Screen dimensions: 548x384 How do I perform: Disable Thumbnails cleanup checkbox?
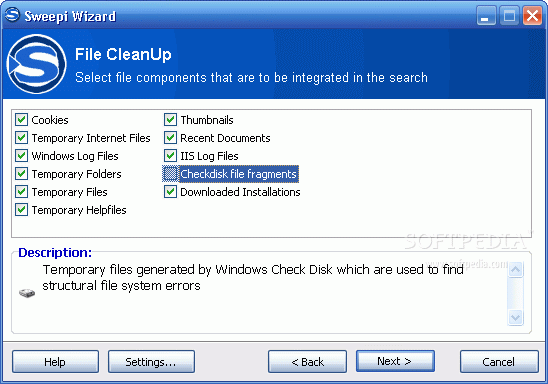coord(170,119)
